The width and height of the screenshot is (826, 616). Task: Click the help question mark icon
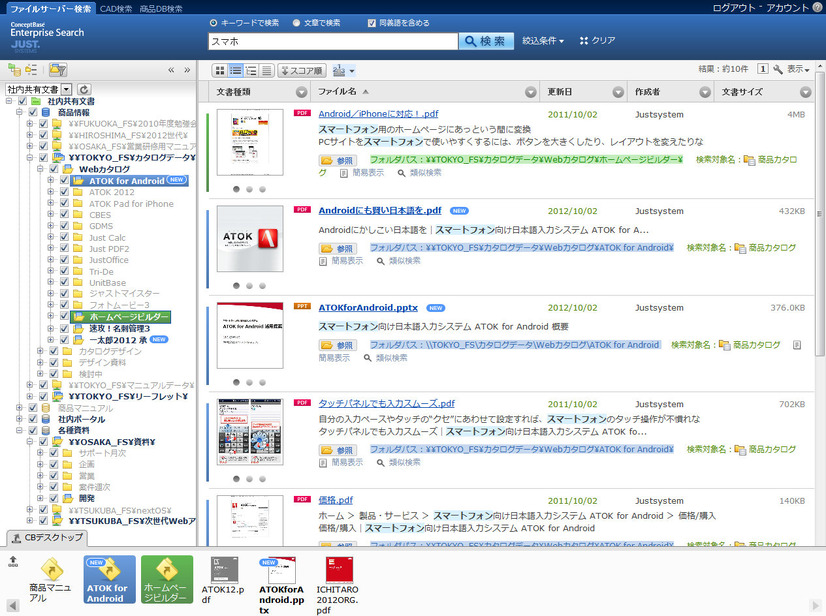[817, 7]
